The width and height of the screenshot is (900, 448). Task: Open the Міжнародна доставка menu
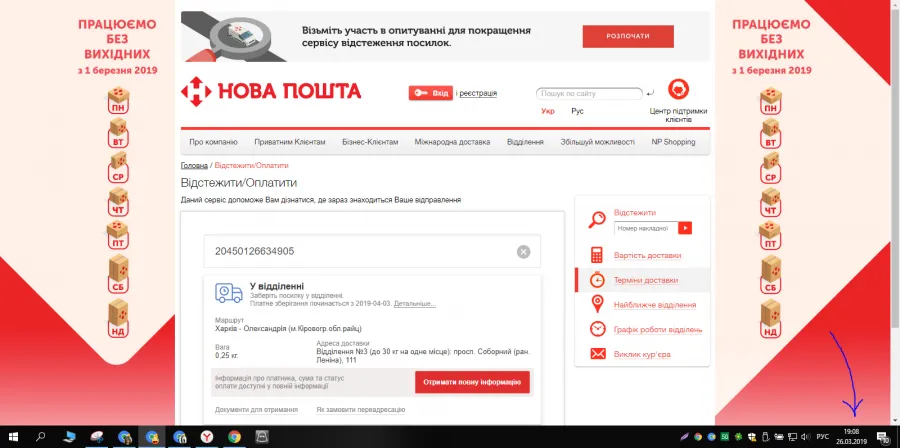[452, 142]
